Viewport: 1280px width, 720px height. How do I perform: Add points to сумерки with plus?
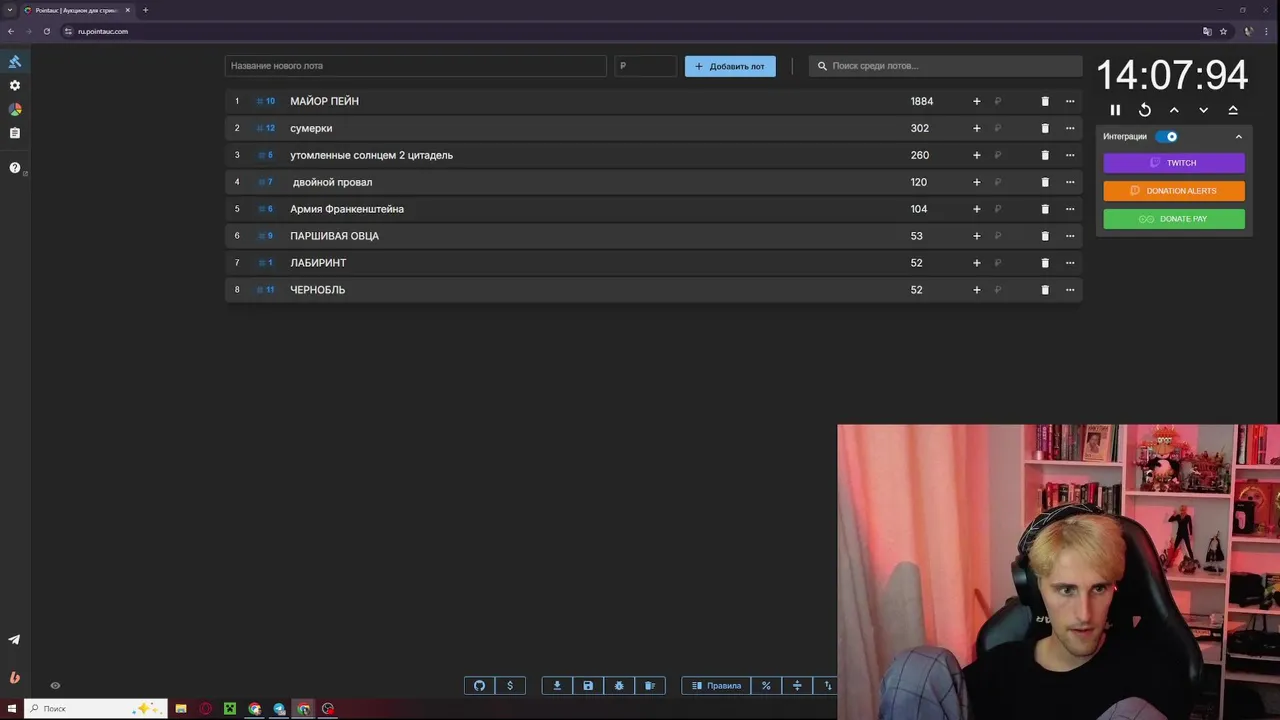pos(977,128)
